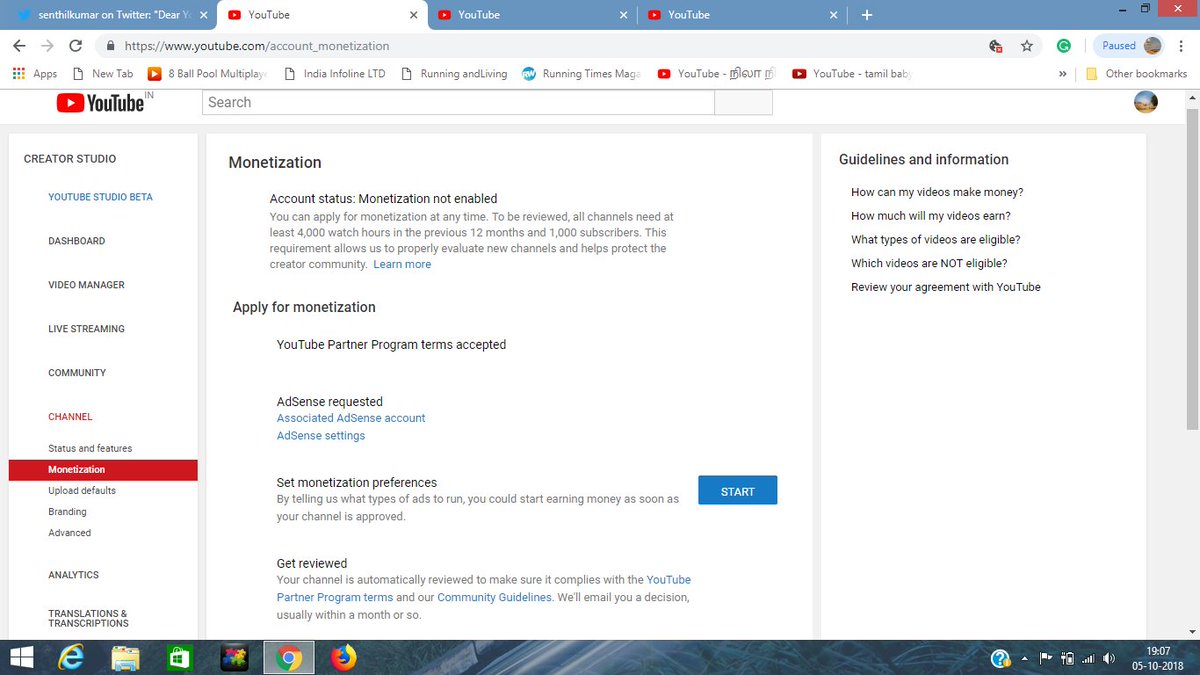Open the India Infoline LTD bookmark
Screen dimensions: 1200x675
click(335, 74)
